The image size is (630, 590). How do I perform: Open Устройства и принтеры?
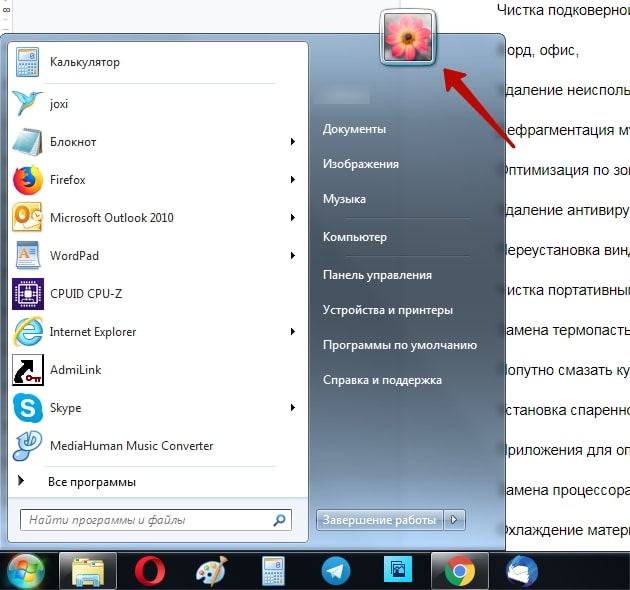click(388, 310)
